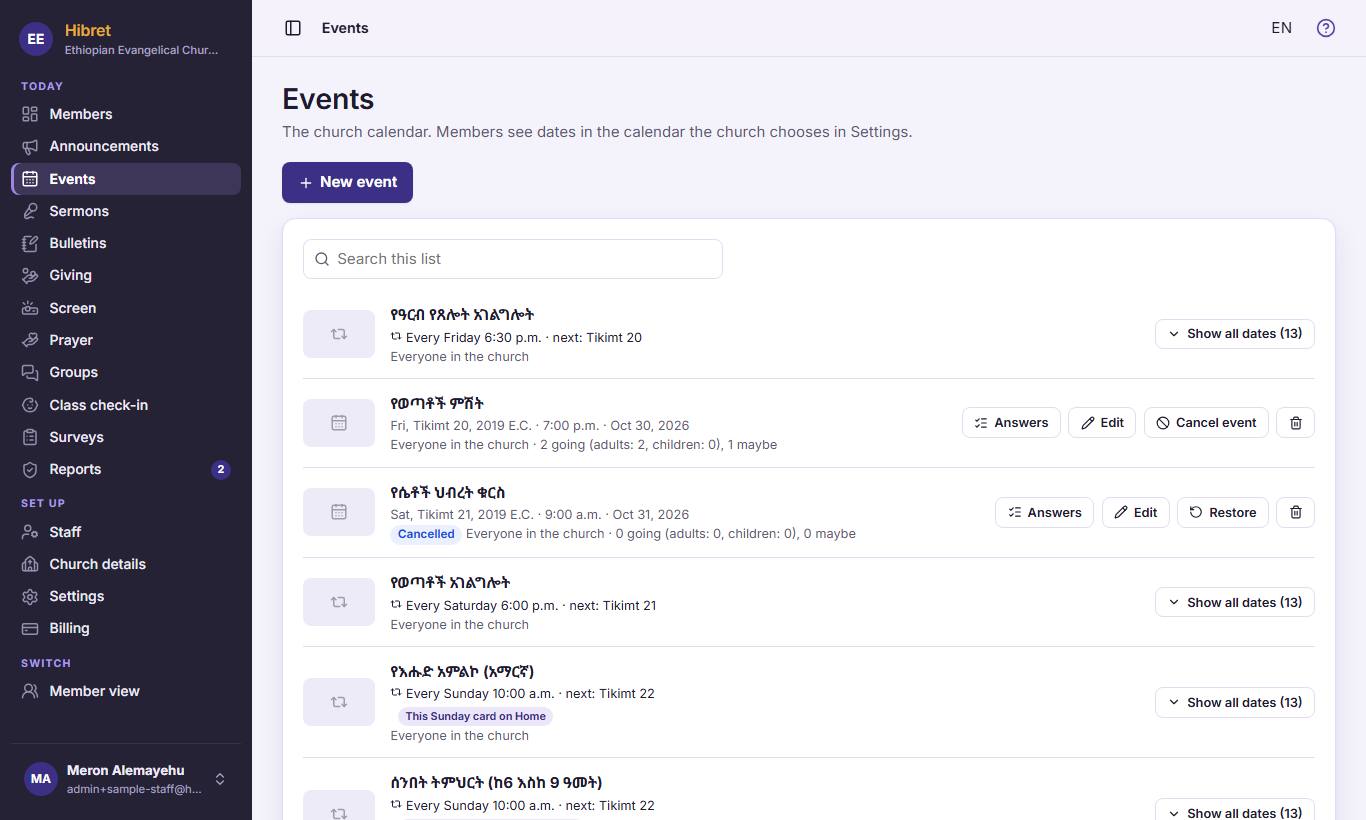The height and width of the screenshot is (820, 1366).
Task: Click the የወጣቶች ምሽት calendar thumbnail
Action: 339,423
